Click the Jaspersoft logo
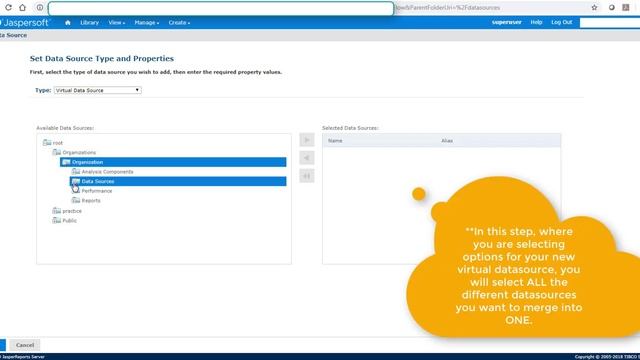This screenshot has height=360, width=640. tap(25, 22)
